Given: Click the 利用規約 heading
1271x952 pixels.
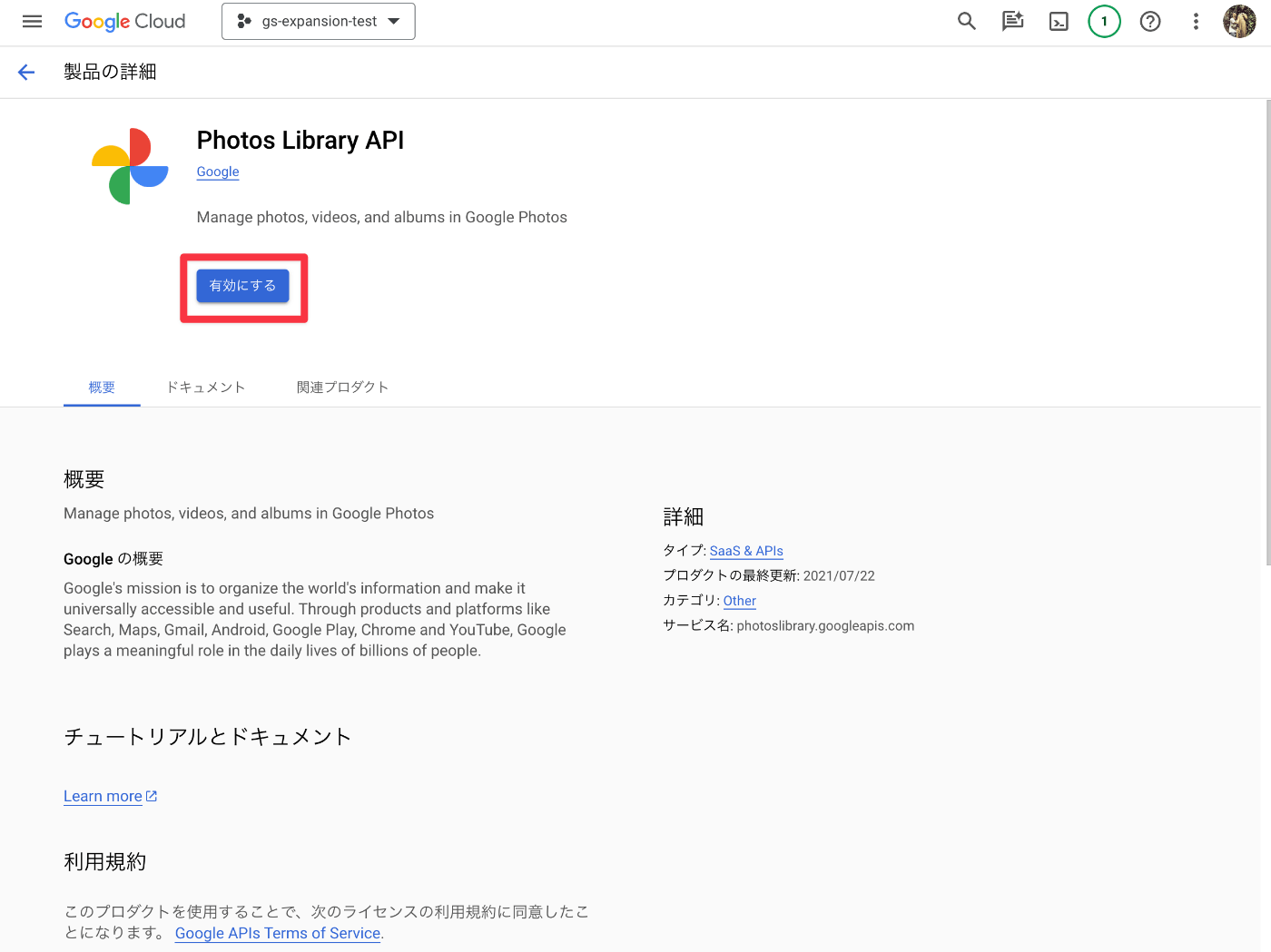Looking at the screenshot, I should coord(105,862).
